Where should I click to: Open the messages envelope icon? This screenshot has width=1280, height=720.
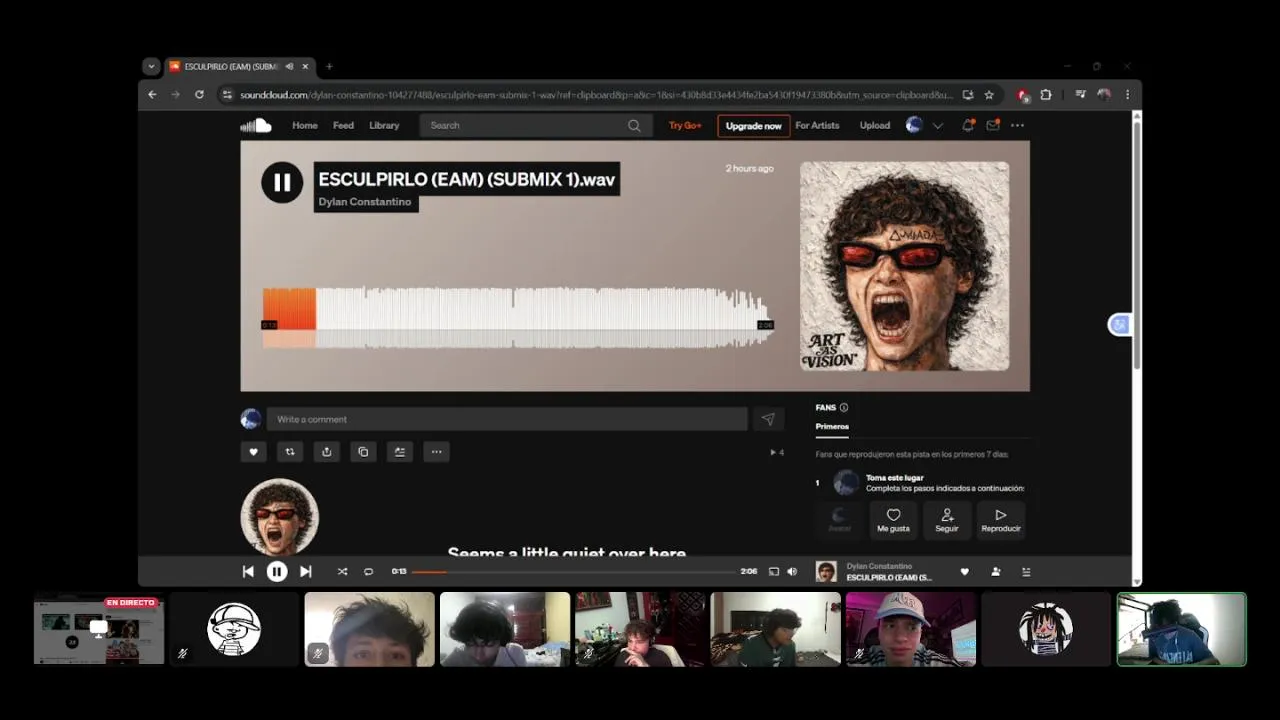pyautogui.click(x=993, y=125)
